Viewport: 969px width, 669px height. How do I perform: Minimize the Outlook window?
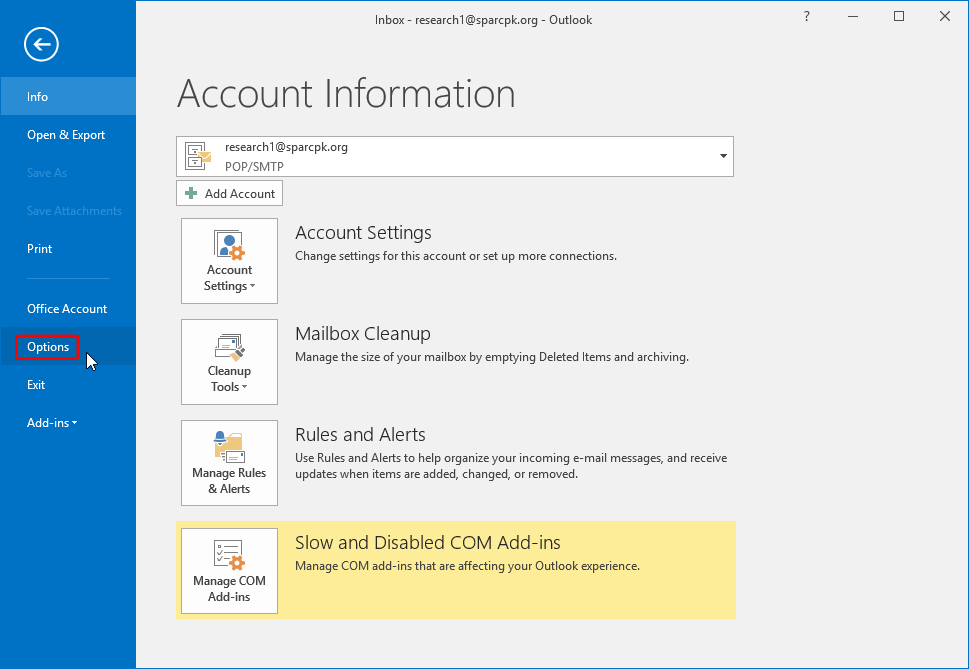pyautogui.click(x=853, y=16)
